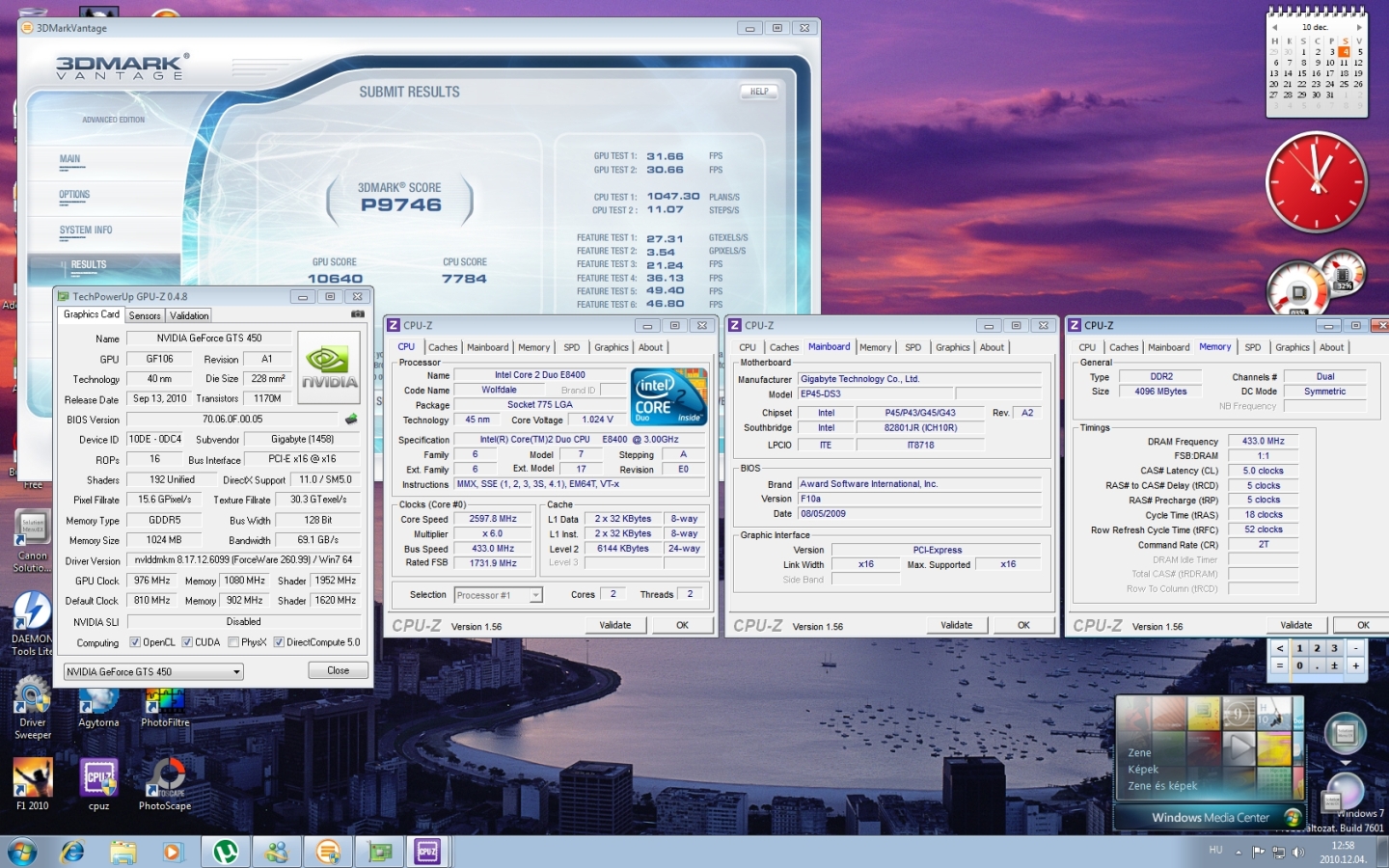Screen dimensions: 1389x868
Task: Click the 32% memory usage gauge gadget
Action: click(1343, 272)
